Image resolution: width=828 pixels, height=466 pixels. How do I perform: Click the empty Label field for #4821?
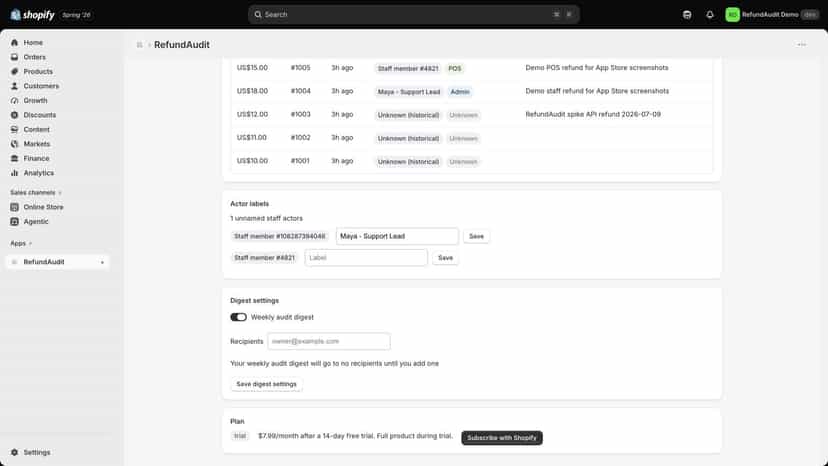point(366,258)
